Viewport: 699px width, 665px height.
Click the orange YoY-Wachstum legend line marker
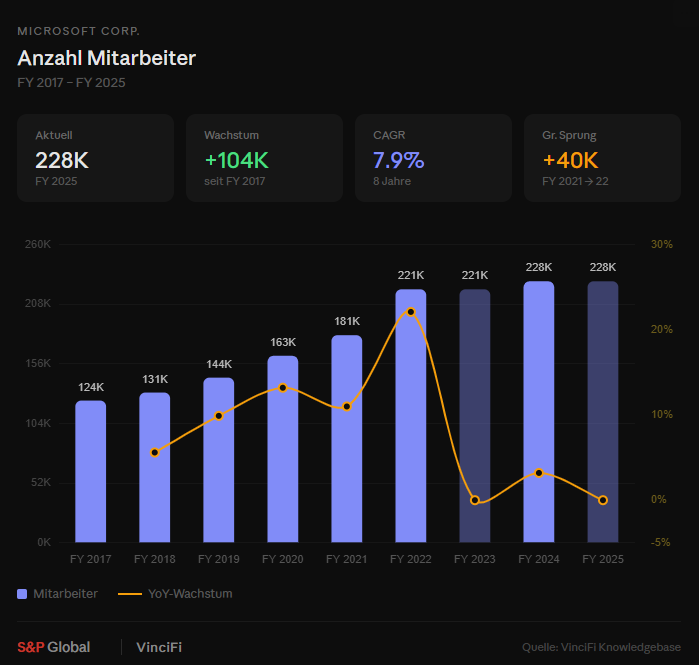coord(130,593)
